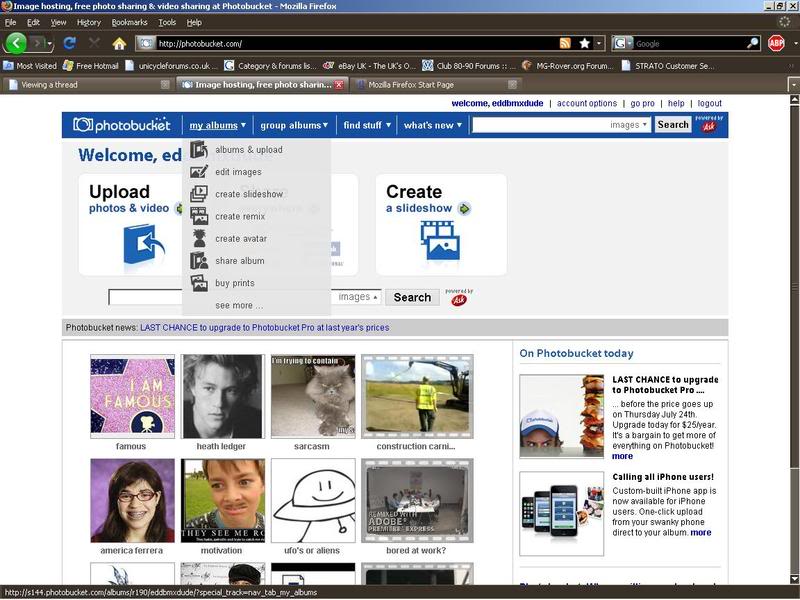Switch to Mozilla Firefox Start Page tab
This screenshot has height=600, width=800.
point(435,85)
